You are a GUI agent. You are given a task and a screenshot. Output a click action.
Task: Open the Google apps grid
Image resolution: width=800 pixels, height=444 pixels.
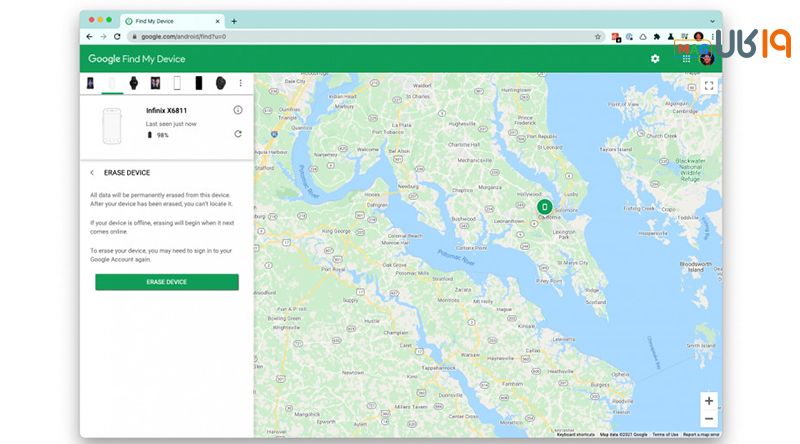pos(686,59)
